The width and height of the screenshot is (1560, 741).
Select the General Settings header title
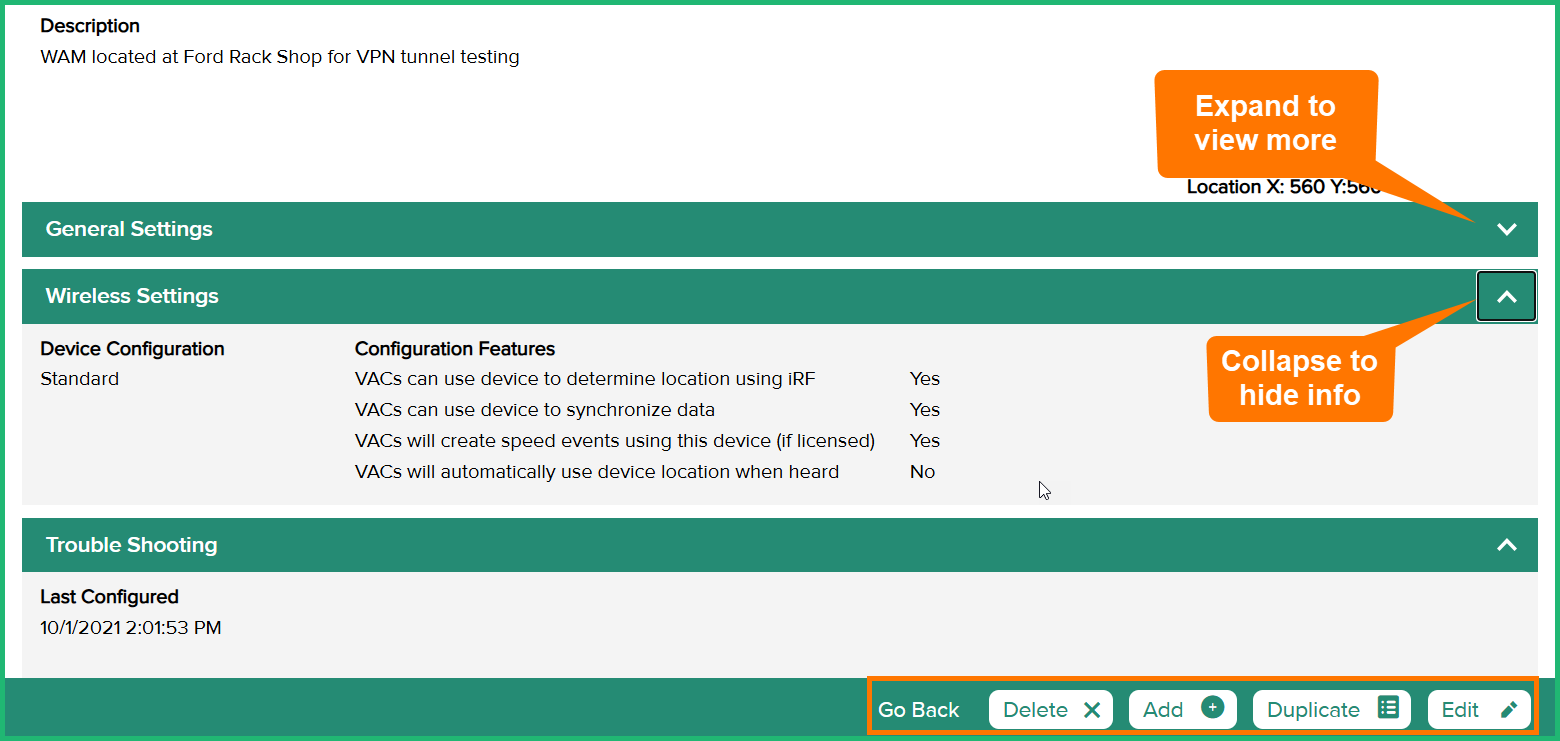coord(129,229)
